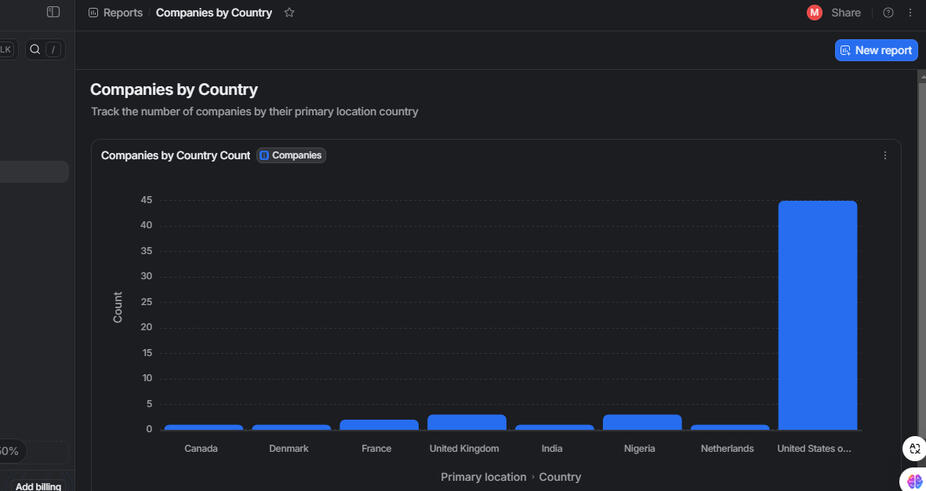The image size is (926, 491).
Task: Click the red M user avatar
Action: coord(814,13)
